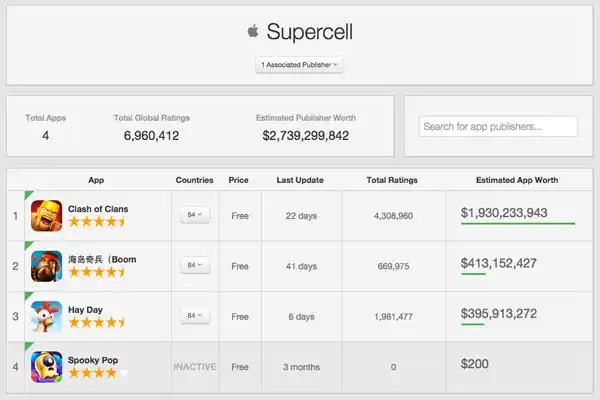The width and height of the screenshot is (600, 400).
Task: Click the green worth bar under $1,930,233,943
Action: [518, 223]
